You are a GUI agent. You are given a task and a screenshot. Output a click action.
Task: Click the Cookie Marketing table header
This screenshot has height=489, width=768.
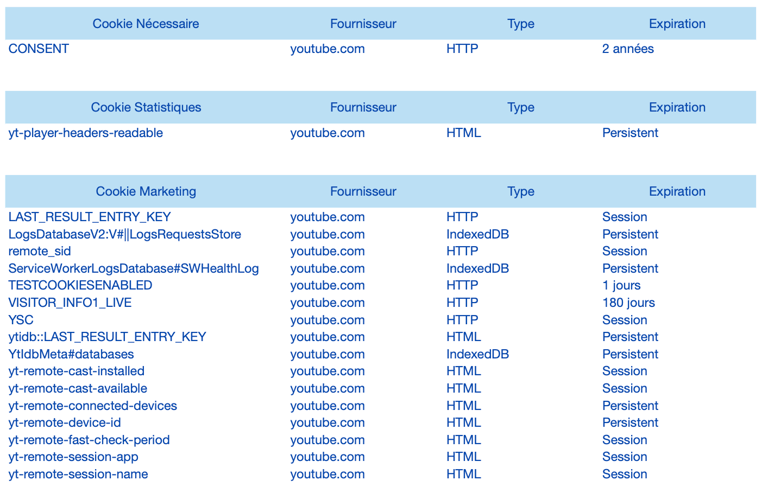coord(146,191)
